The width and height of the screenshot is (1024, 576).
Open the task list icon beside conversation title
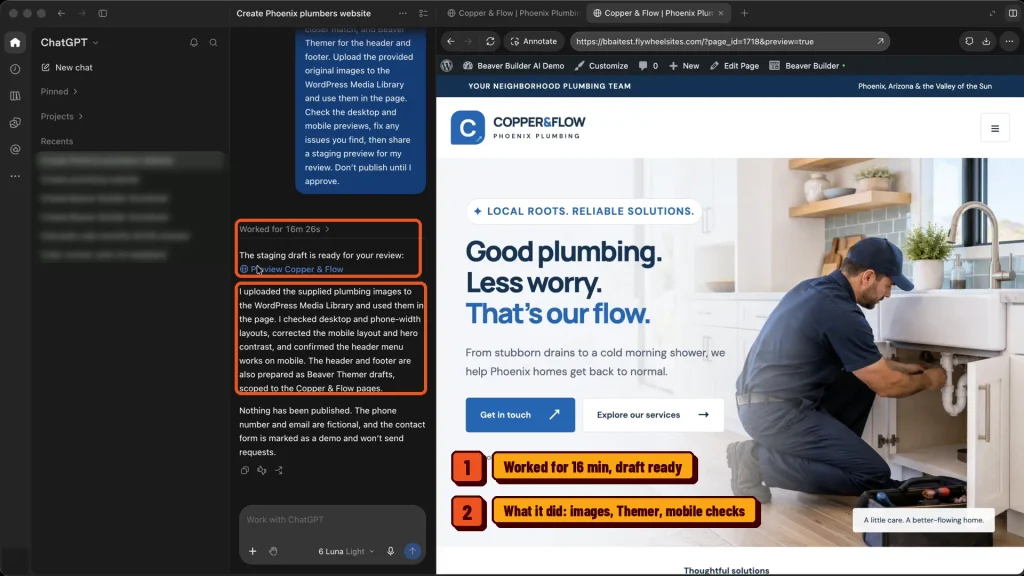point(423,13)
